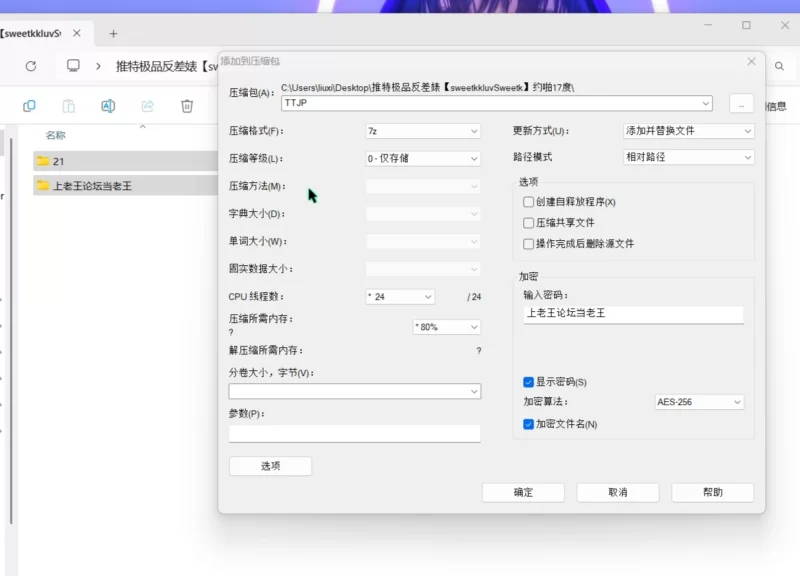
Task: Click the Share icon in Explorer toolbar
Action: [x=147, y=106]
